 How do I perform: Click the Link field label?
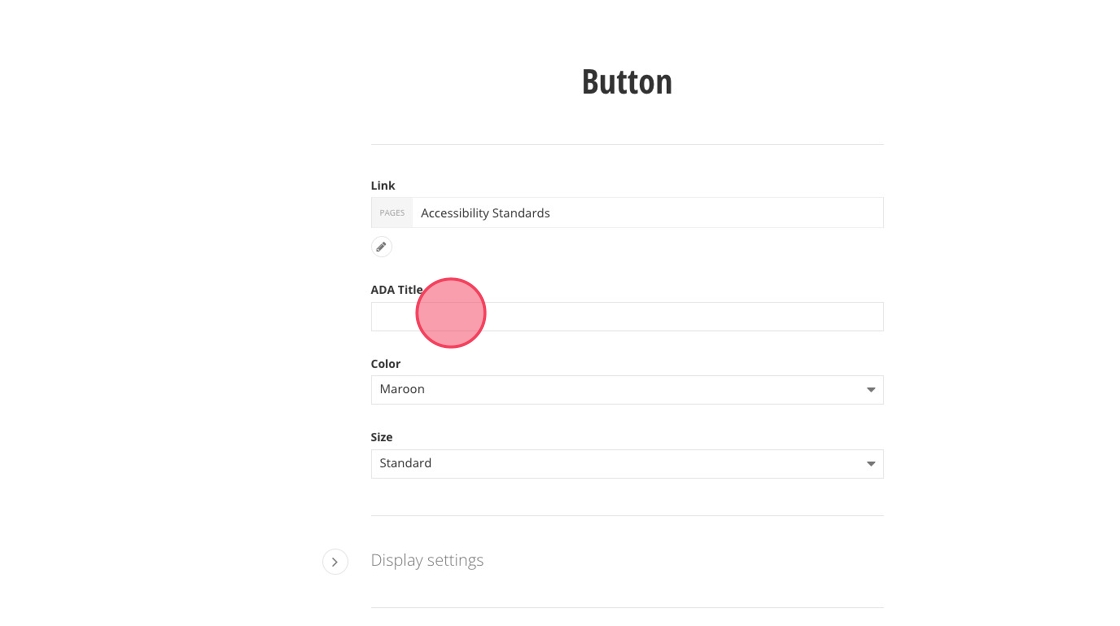click(x=383, y=186)
